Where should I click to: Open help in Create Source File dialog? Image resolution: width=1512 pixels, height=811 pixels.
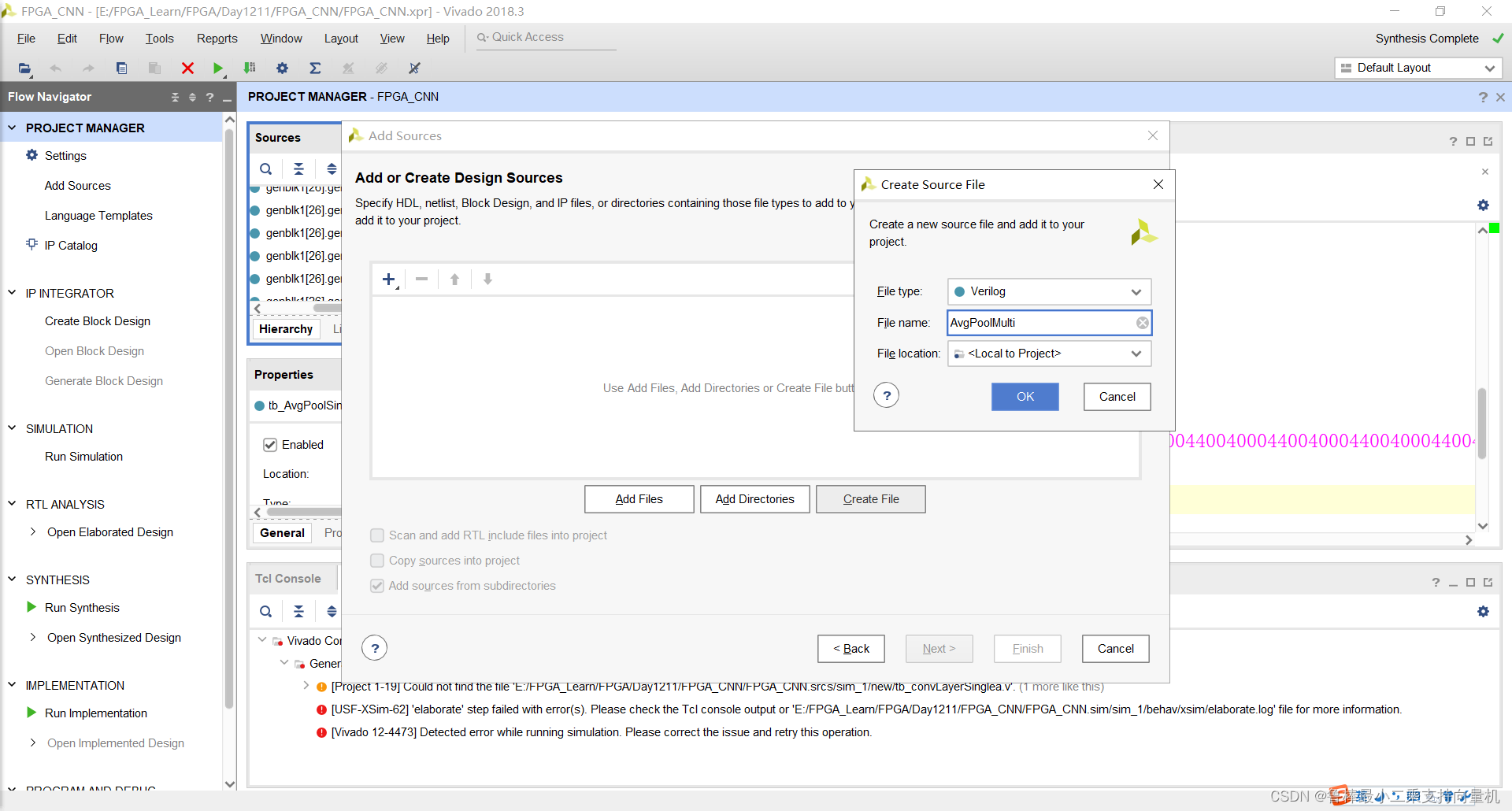coord(887,395)
